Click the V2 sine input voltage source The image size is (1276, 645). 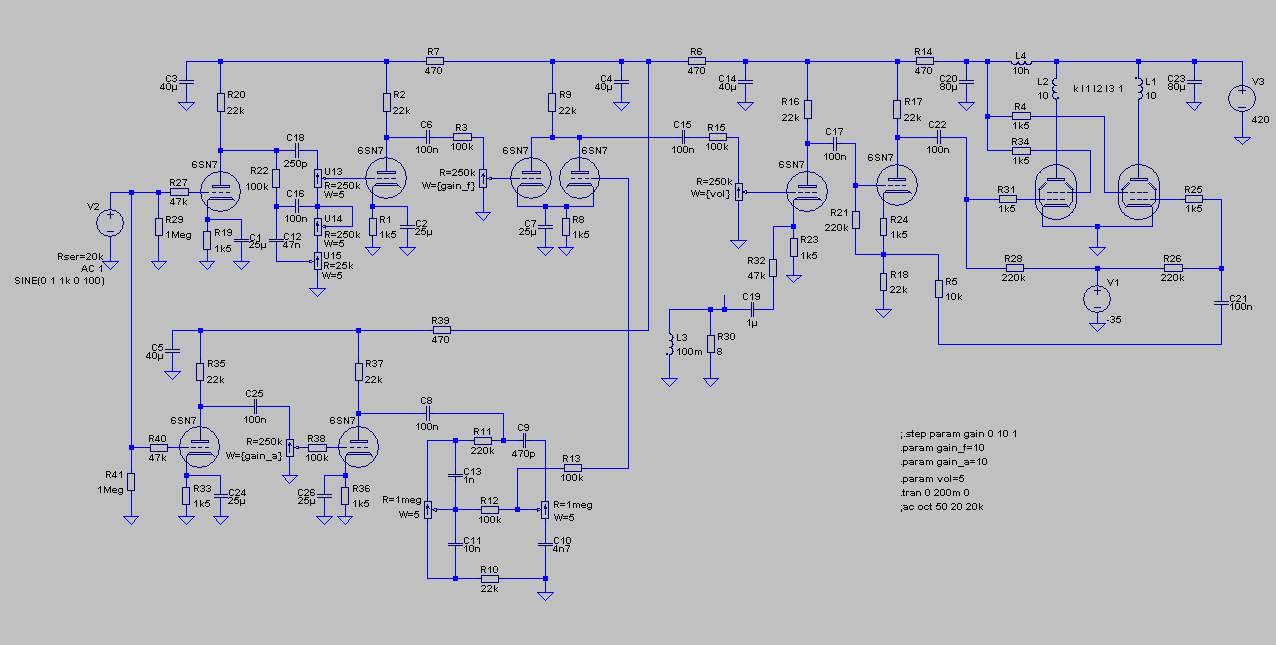(x=109, y=222)
